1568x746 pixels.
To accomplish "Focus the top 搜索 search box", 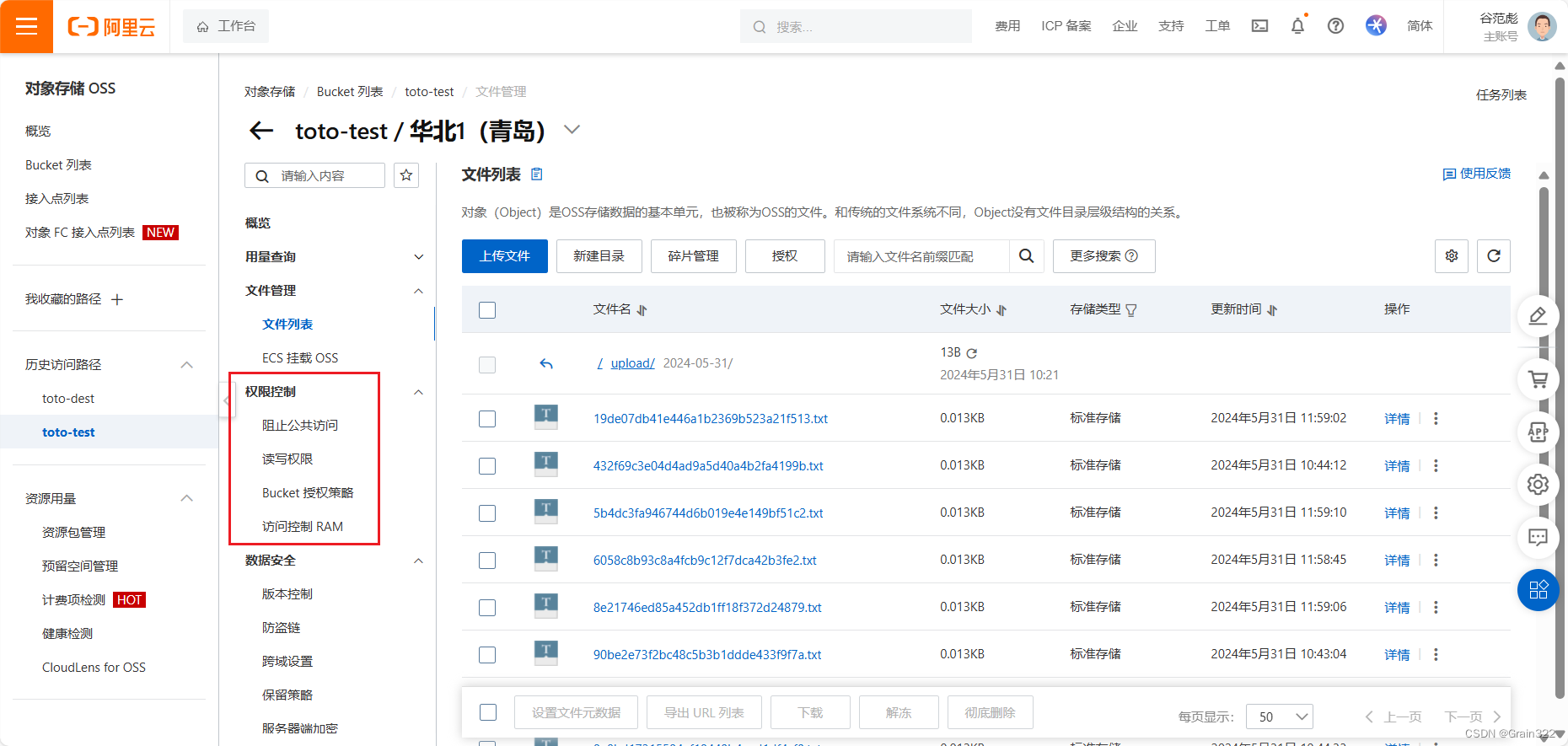I will click(x=856, y=26).
